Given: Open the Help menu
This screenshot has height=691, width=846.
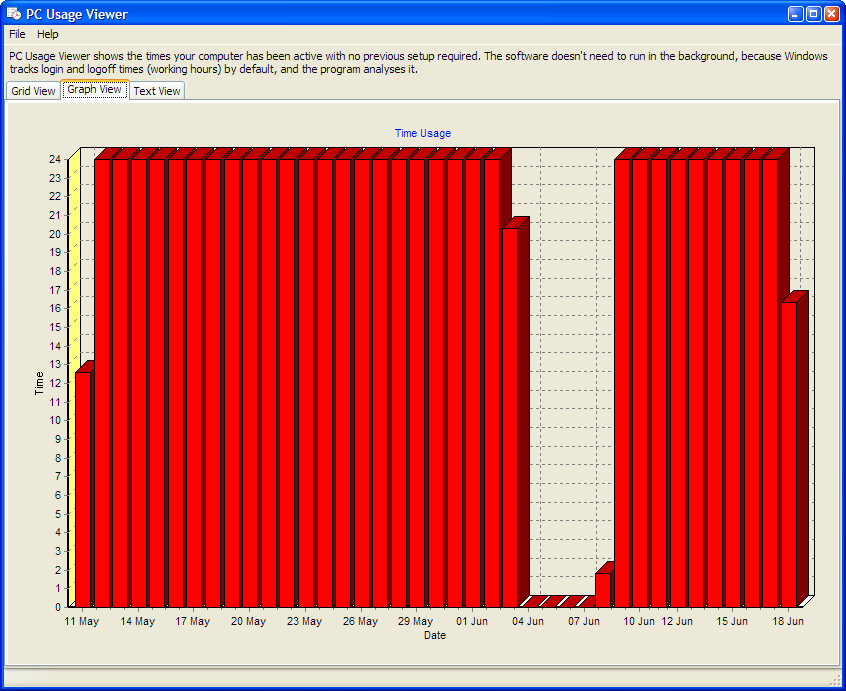Looking at the screenshot, I should [47, 33].
